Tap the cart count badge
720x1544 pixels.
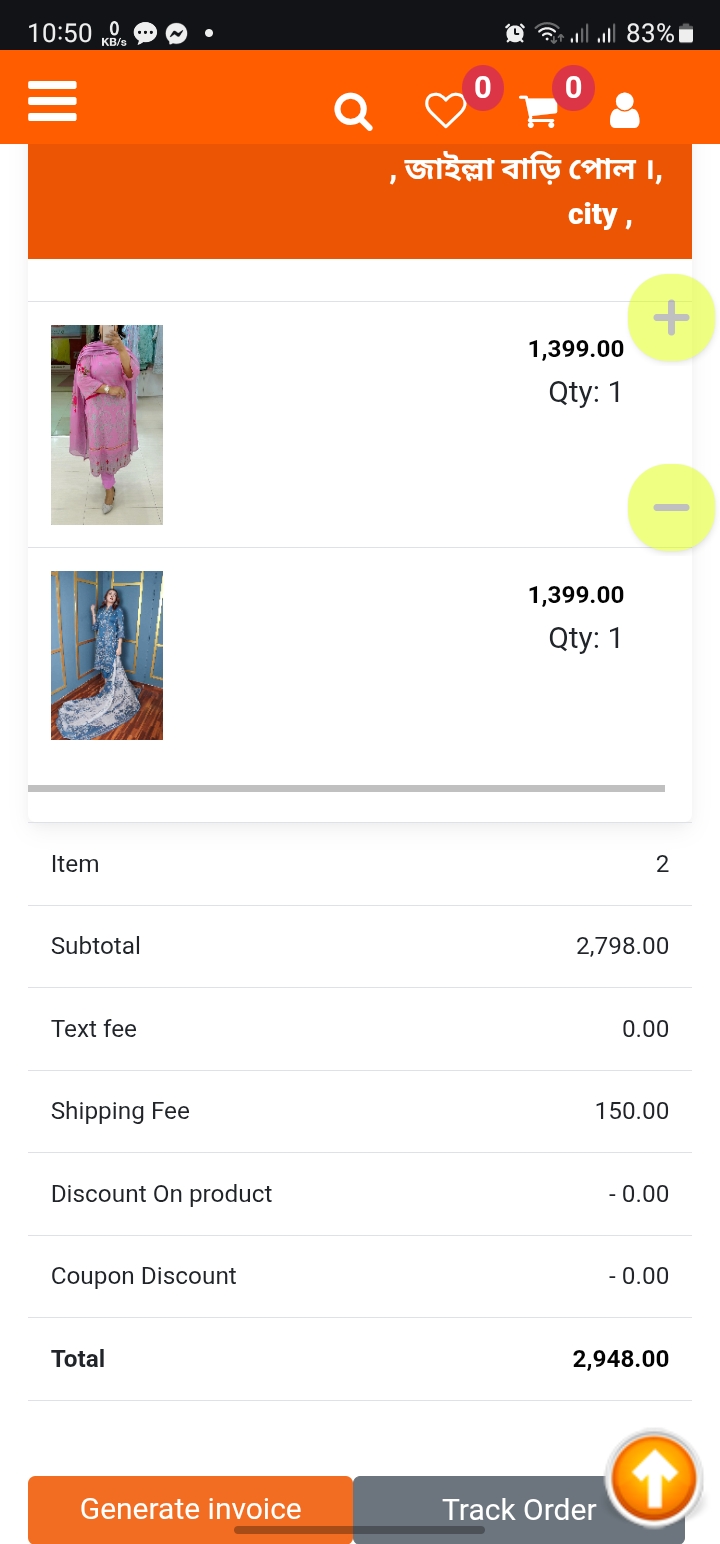tap(573, 88)
